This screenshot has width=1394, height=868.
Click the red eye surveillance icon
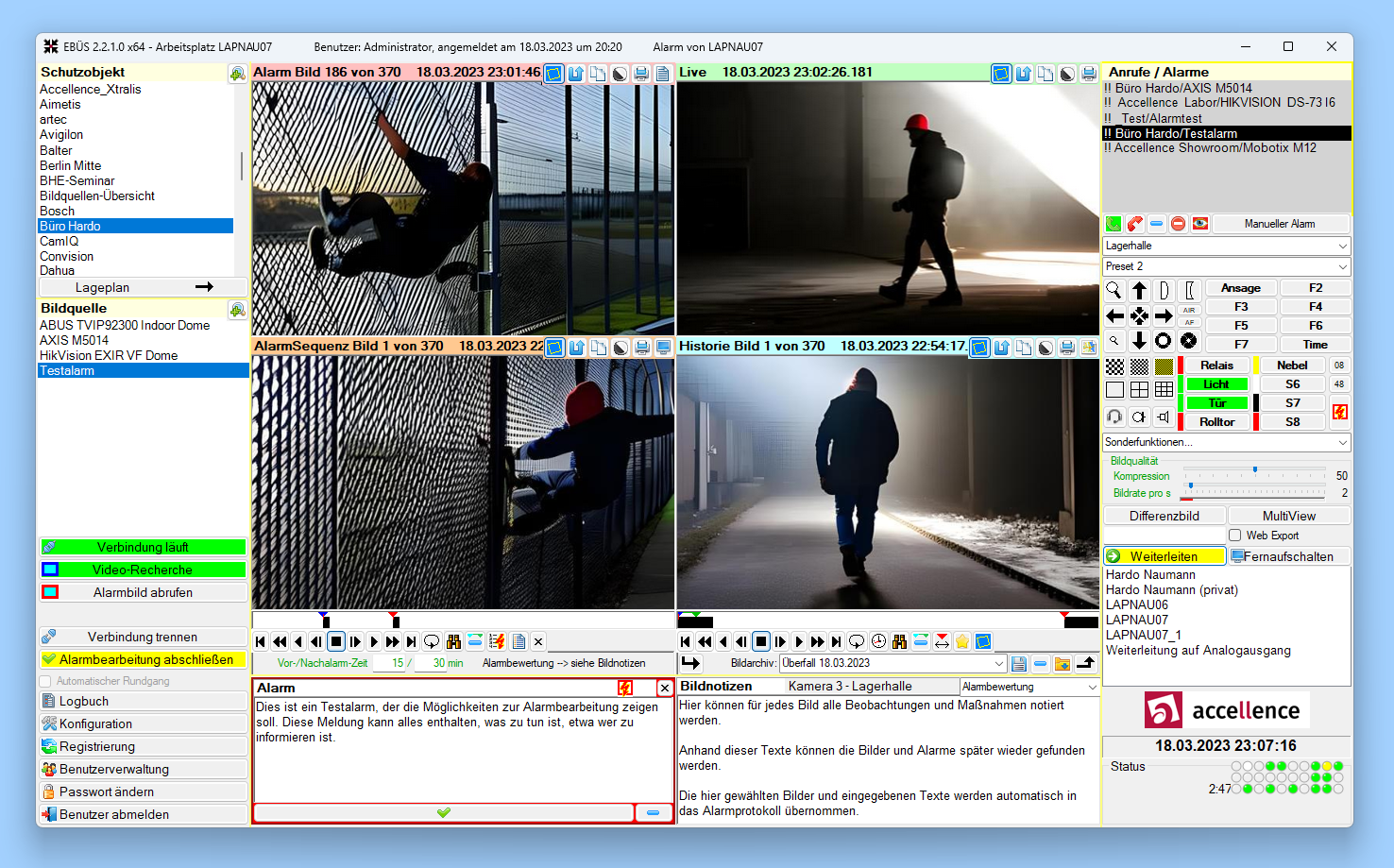[x=1200, y=224]
